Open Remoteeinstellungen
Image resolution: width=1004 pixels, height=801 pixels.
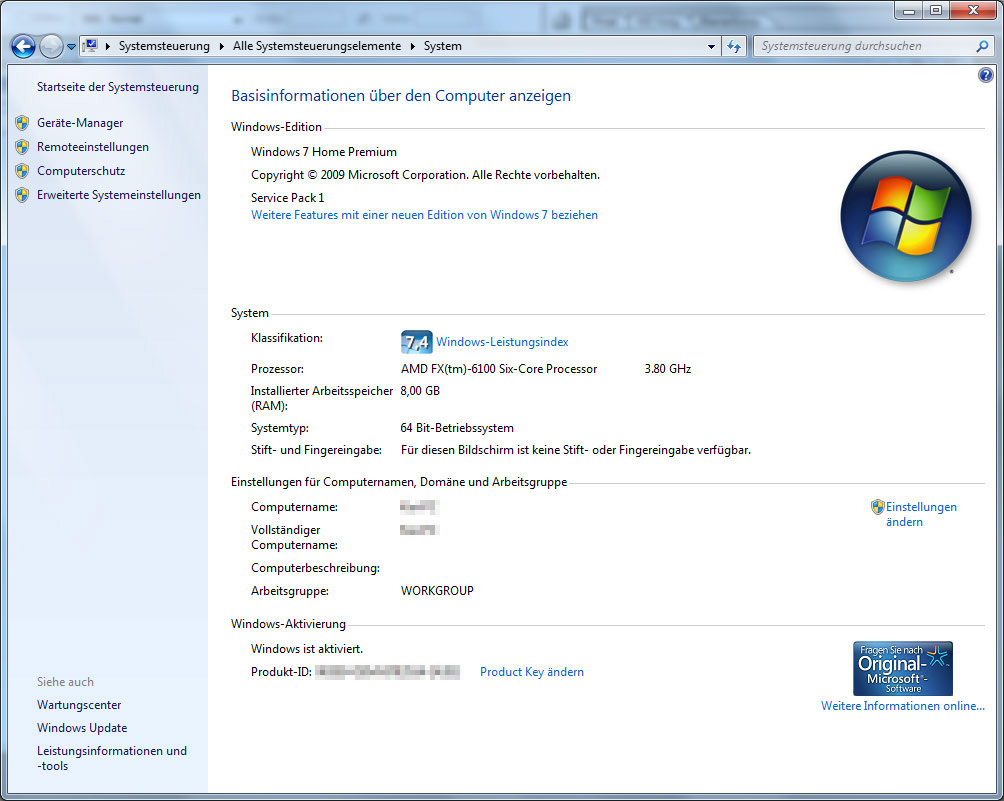[93, 147]
